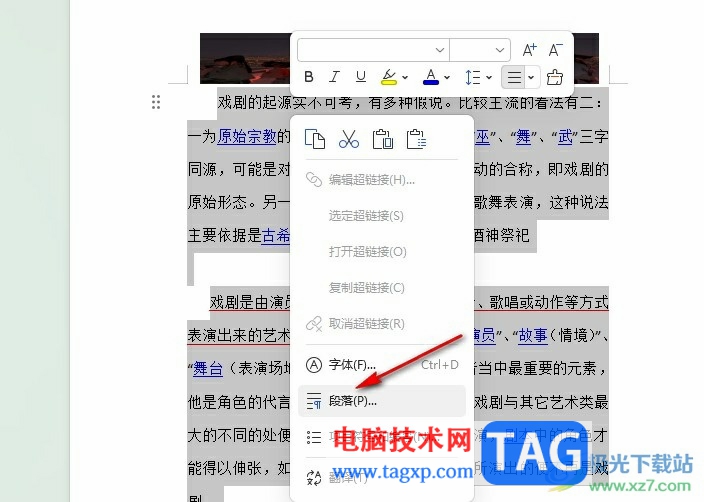Toggle italic formatting in mini toolbar
Screen dimensions: 704x502
coord(334,77)
